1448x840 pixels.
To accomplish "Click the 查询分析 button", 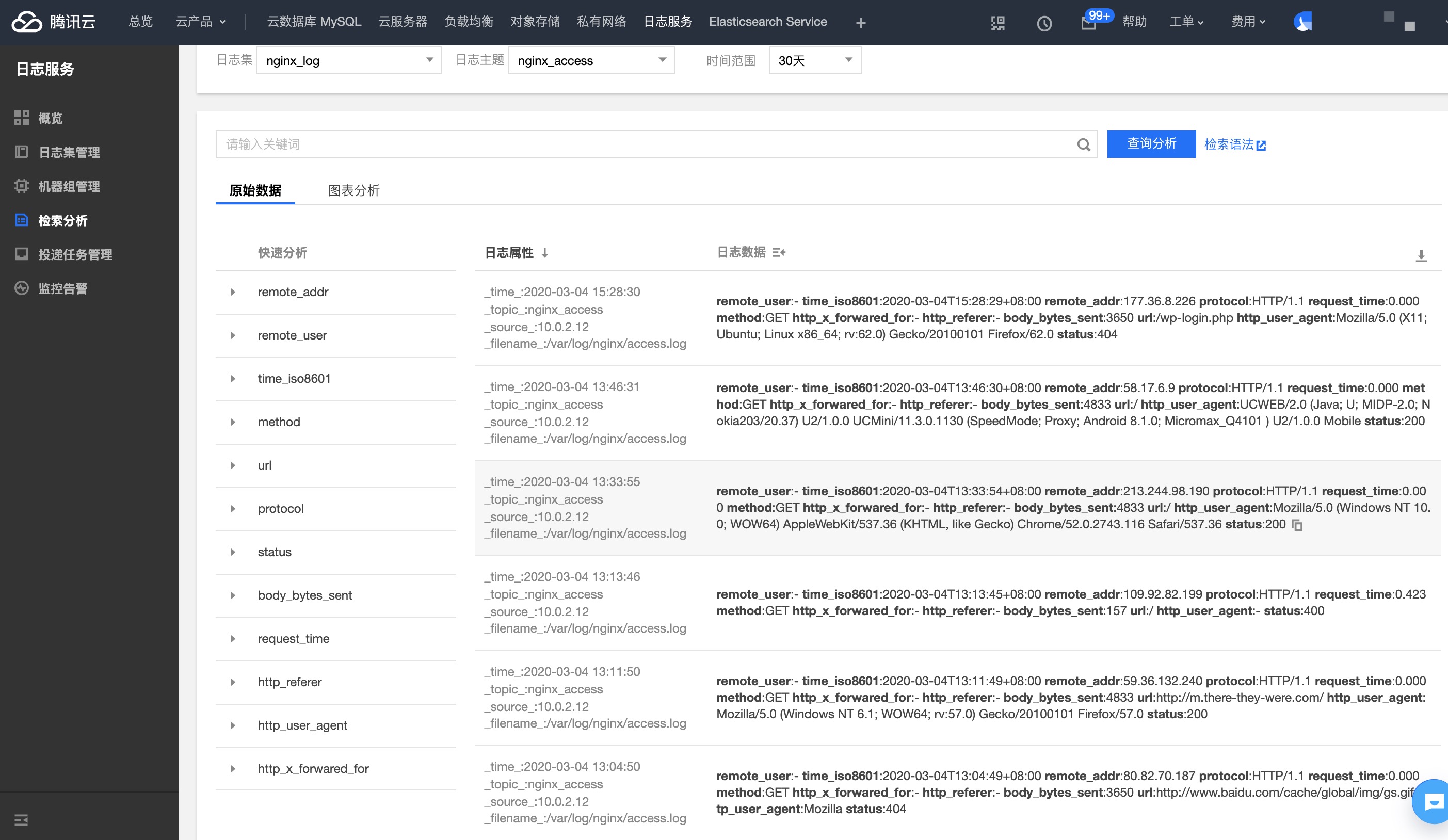I will 1150,143.
